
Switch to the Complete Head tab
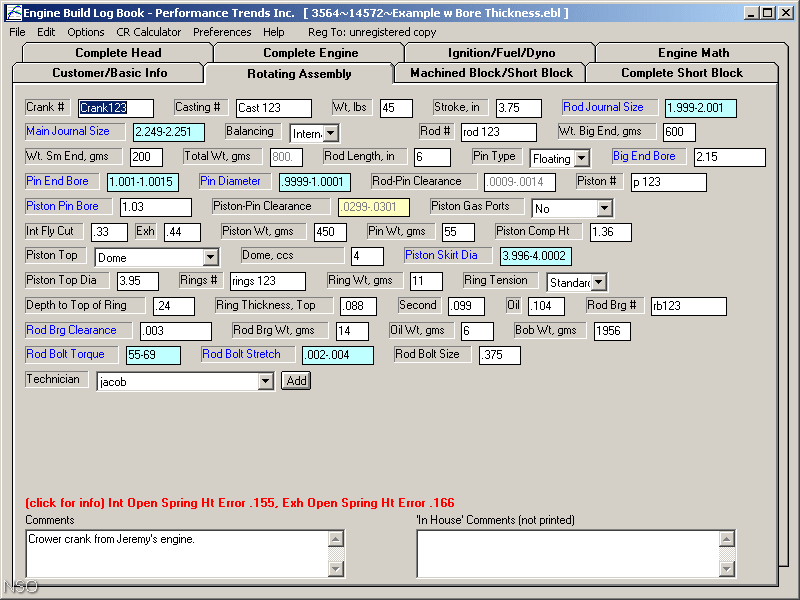(118, 53)
